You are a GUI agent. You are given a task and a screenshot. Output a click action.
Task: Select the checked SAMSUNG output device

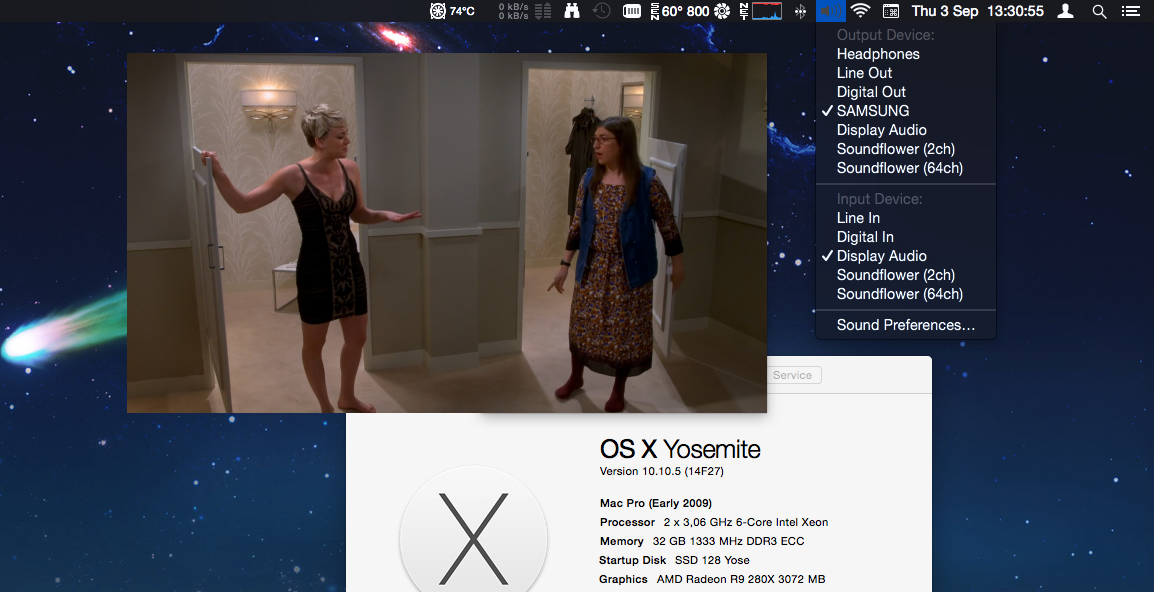[906, 110]
